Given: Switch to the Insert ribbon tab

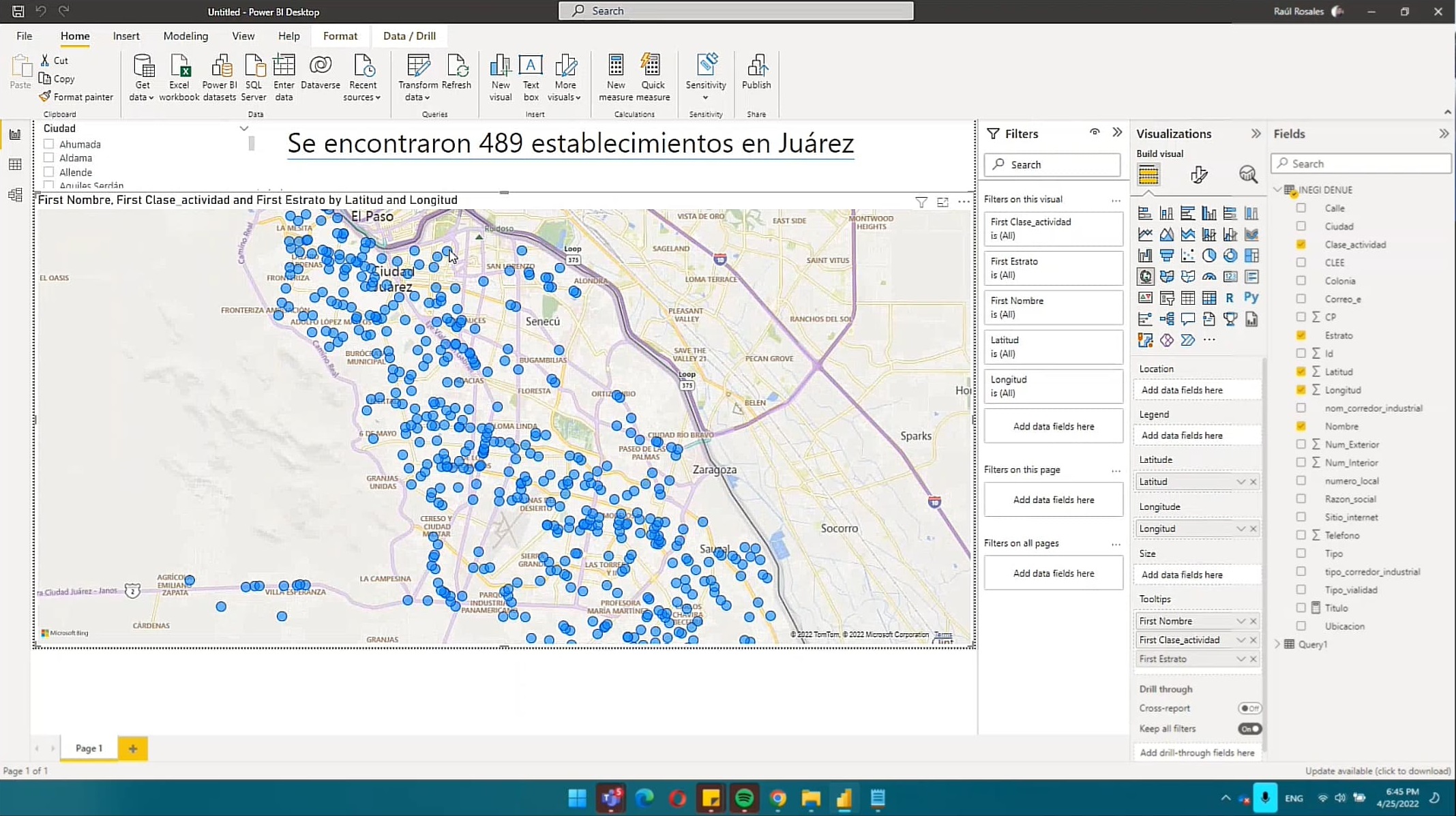Looking at the screenshot, I should tap(126, 36).
